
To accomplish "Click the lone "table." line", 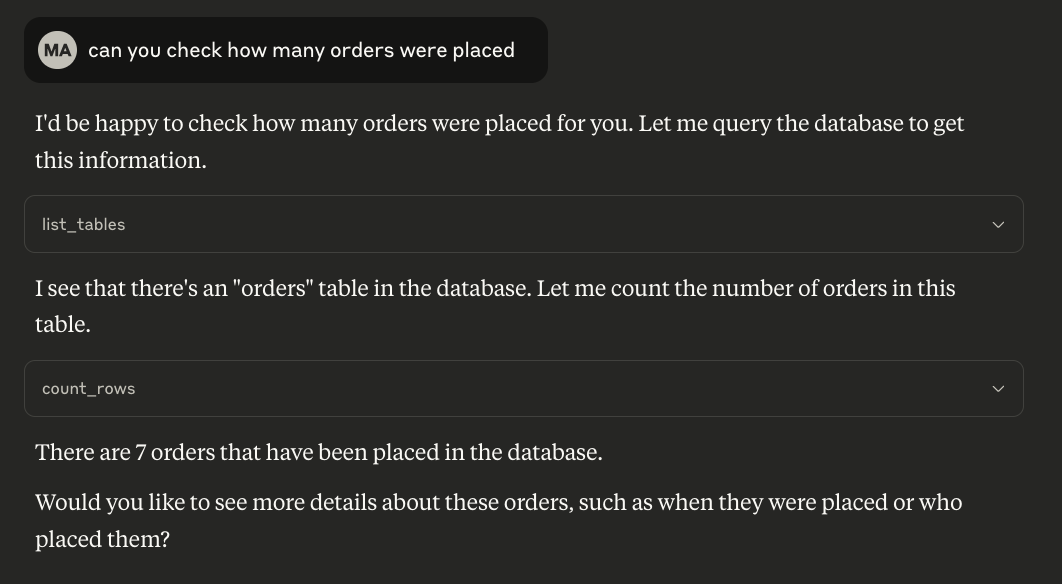I will point(62,324).
